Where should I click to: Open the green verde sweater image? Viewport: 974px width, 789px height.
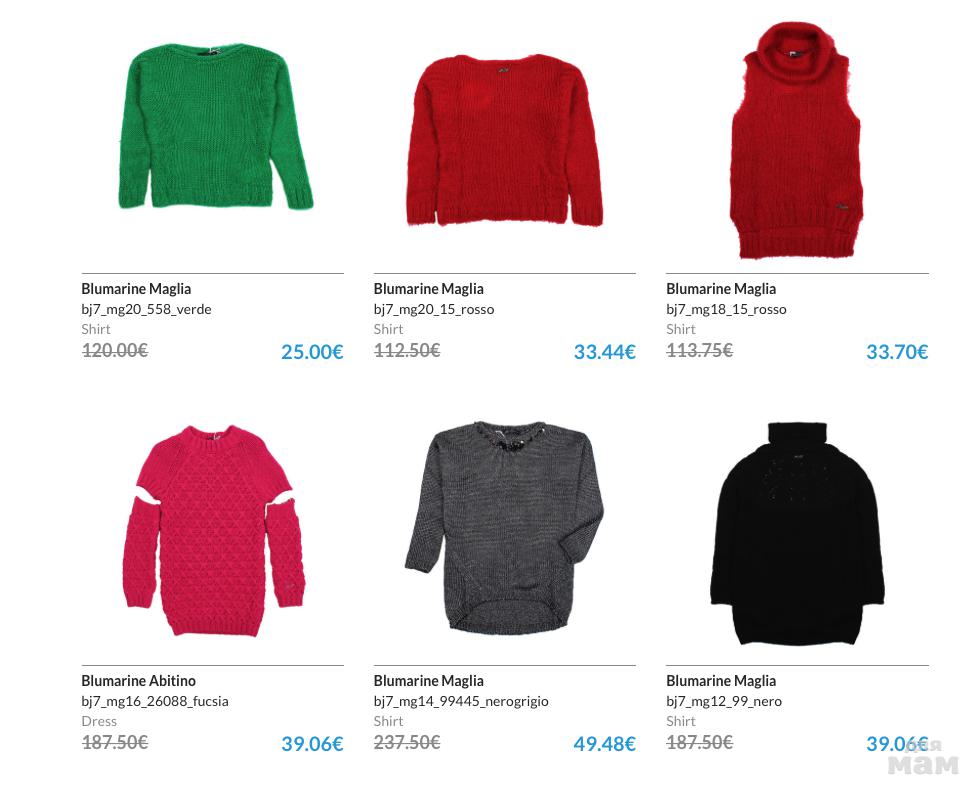215,126
